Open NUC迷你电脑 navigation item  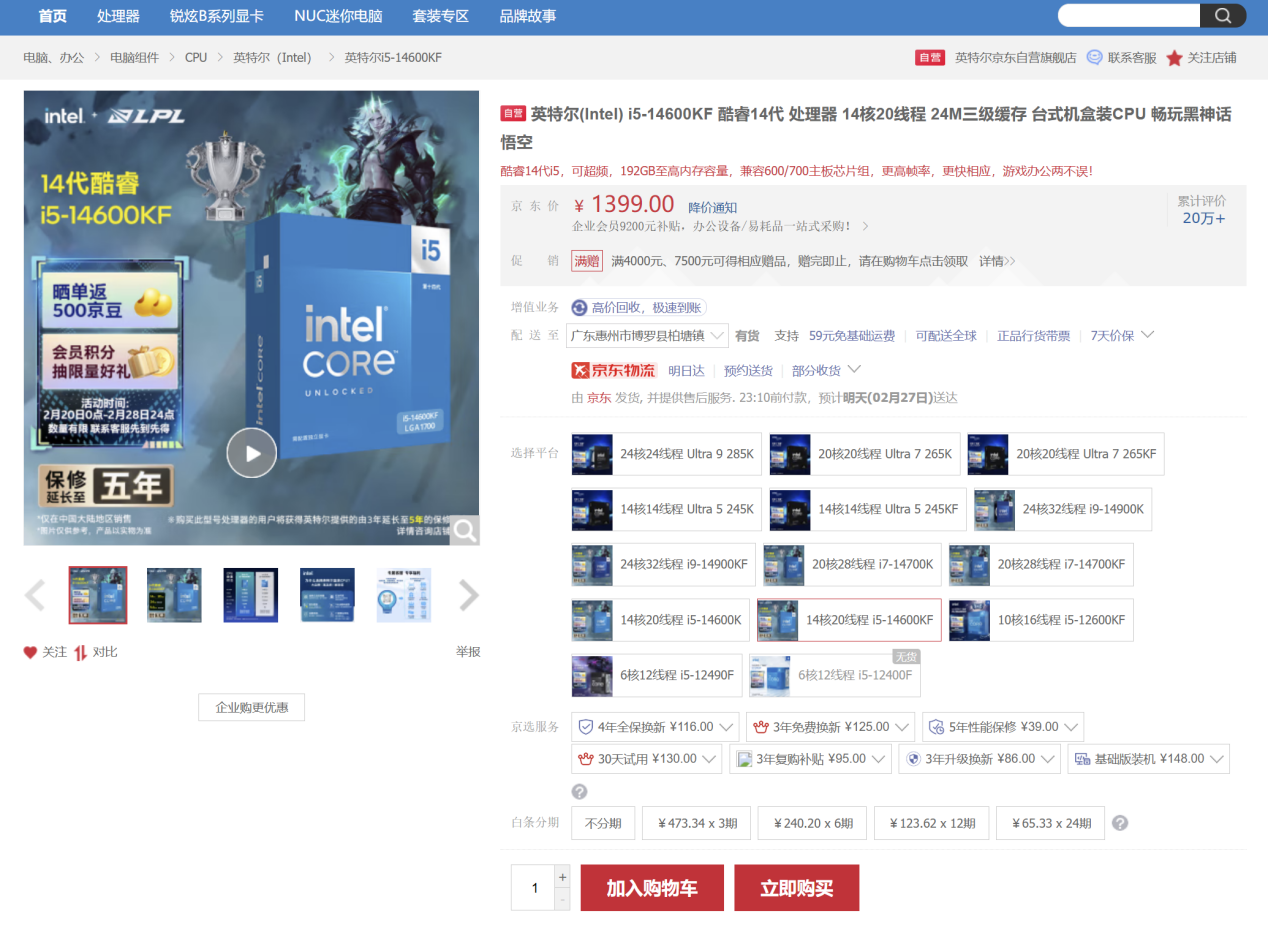pos(338,16)
